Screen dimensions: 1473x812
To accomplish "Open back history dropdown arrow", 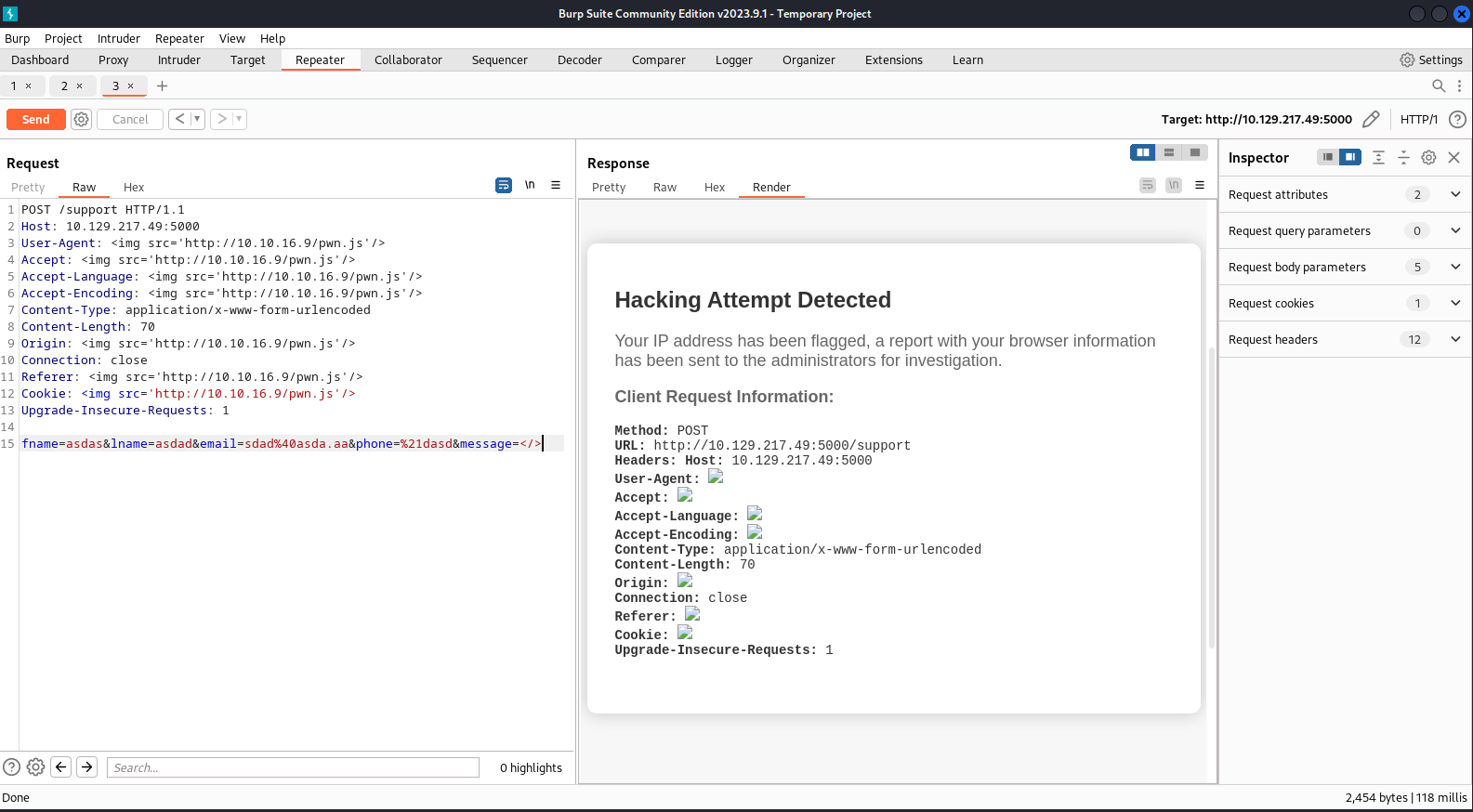I will coord(197,119).
